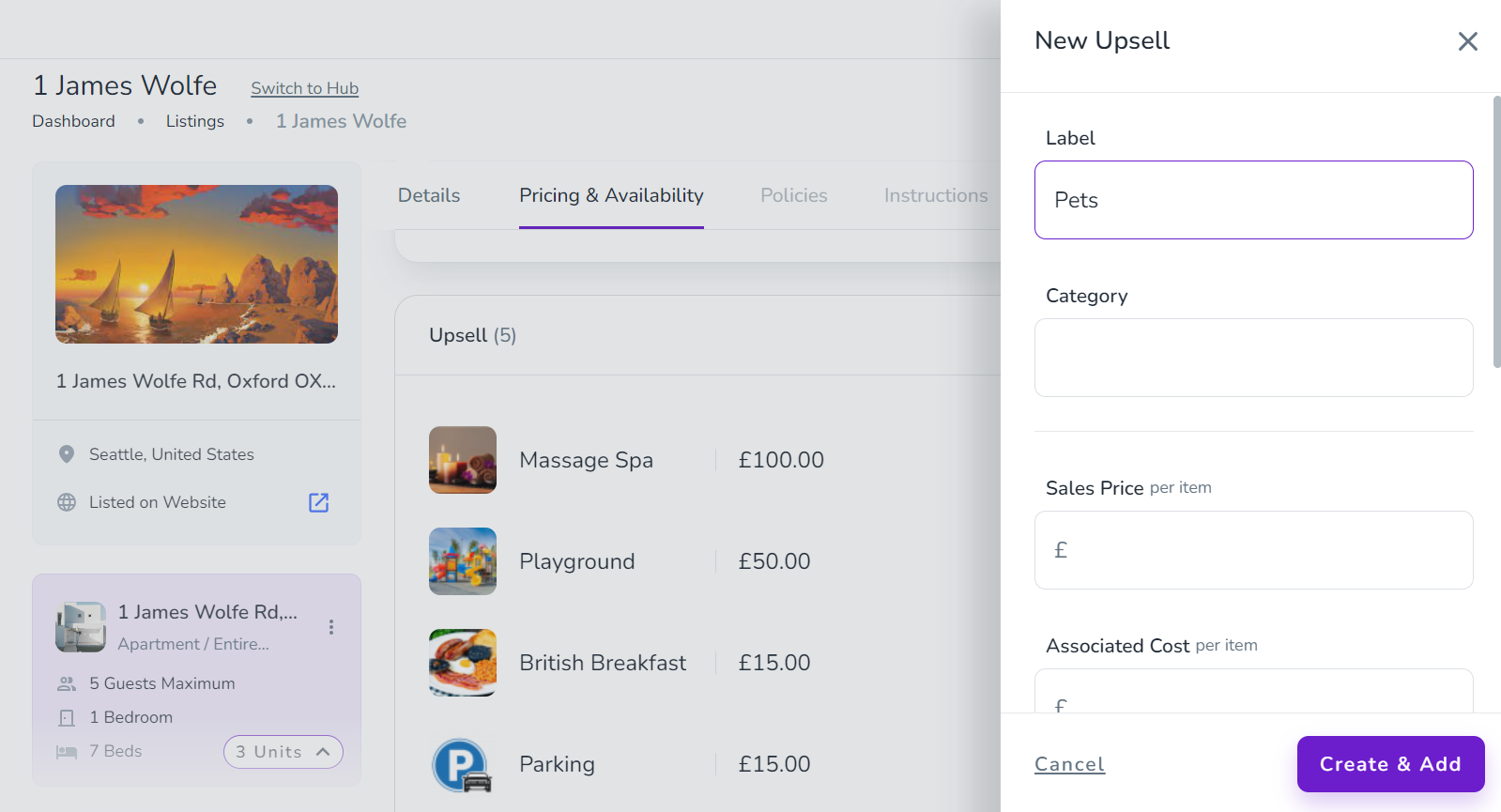Image resolution: width=1501 pixels, height=812 pixels.
Task: Click the Playground upsell image
Action: (463, 561)
